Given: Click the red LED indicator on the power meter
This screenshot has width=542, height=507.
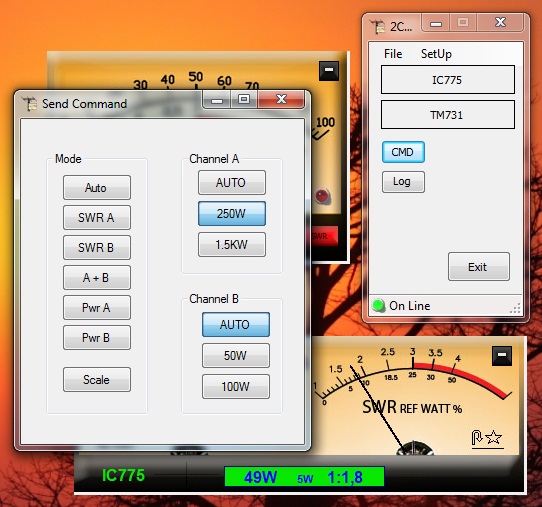Looking at the screenshot, I should 323,196.
